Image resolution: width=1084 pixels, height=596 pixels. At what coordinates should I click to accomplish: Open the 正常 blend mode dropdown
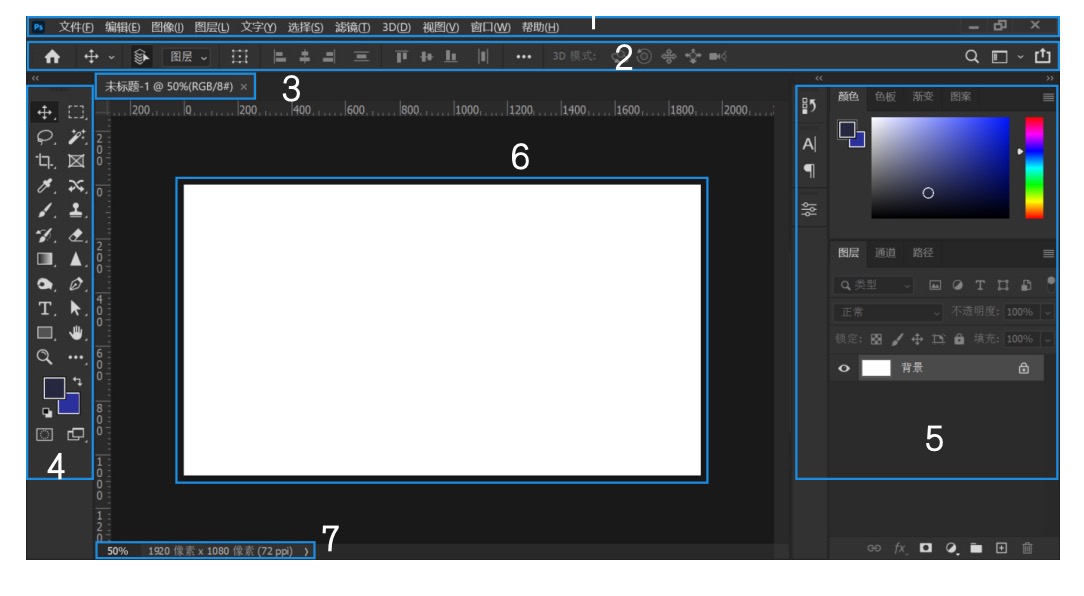(887, 312)
